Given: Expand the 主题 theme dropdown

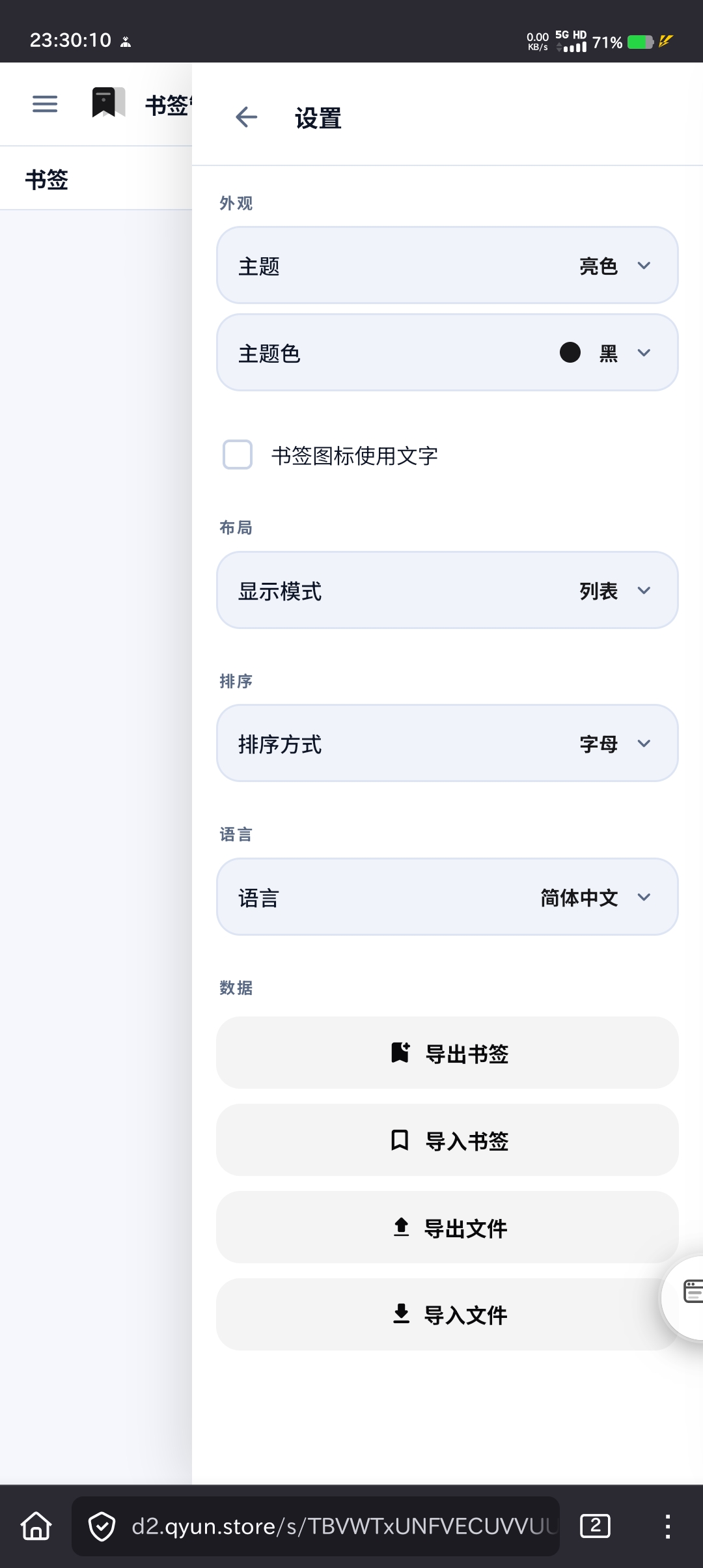Looking at the screenshot, I should point(447,266).
